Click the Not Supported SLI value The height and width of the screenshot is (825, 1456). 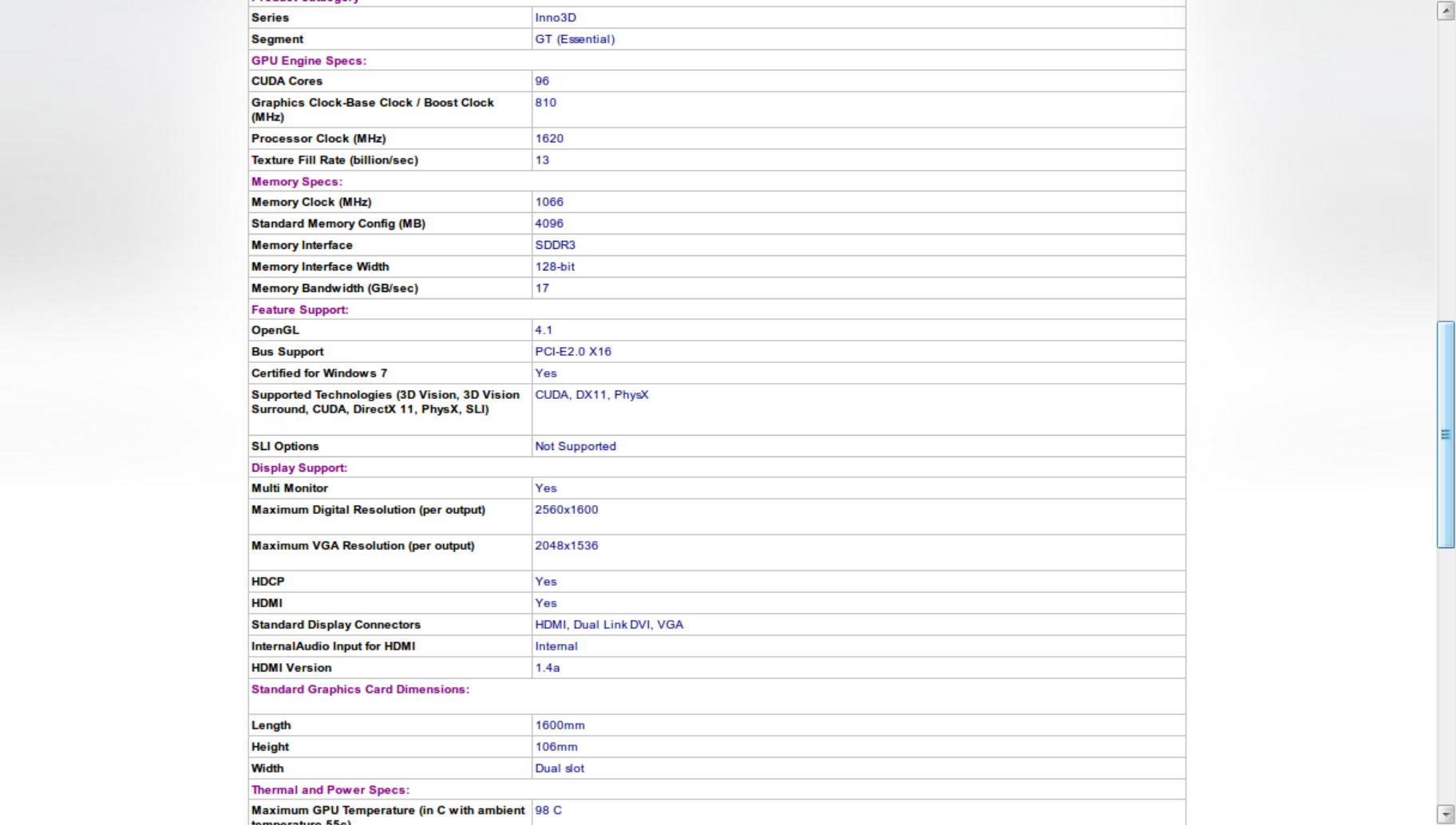pyautogui.click(x=575, y=447)
